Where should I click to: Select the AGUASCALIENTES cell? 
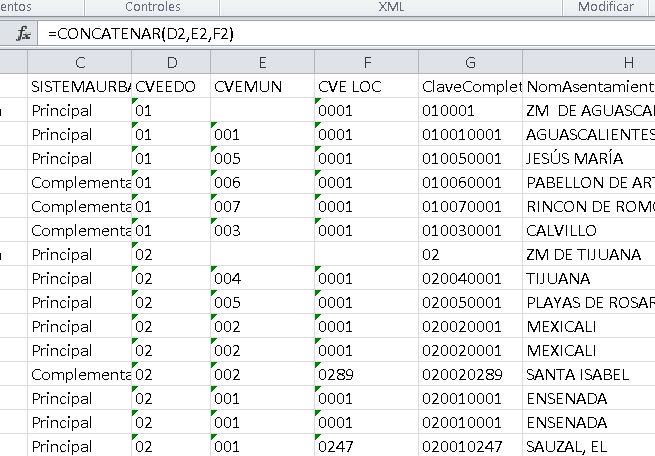click(589, 134)
